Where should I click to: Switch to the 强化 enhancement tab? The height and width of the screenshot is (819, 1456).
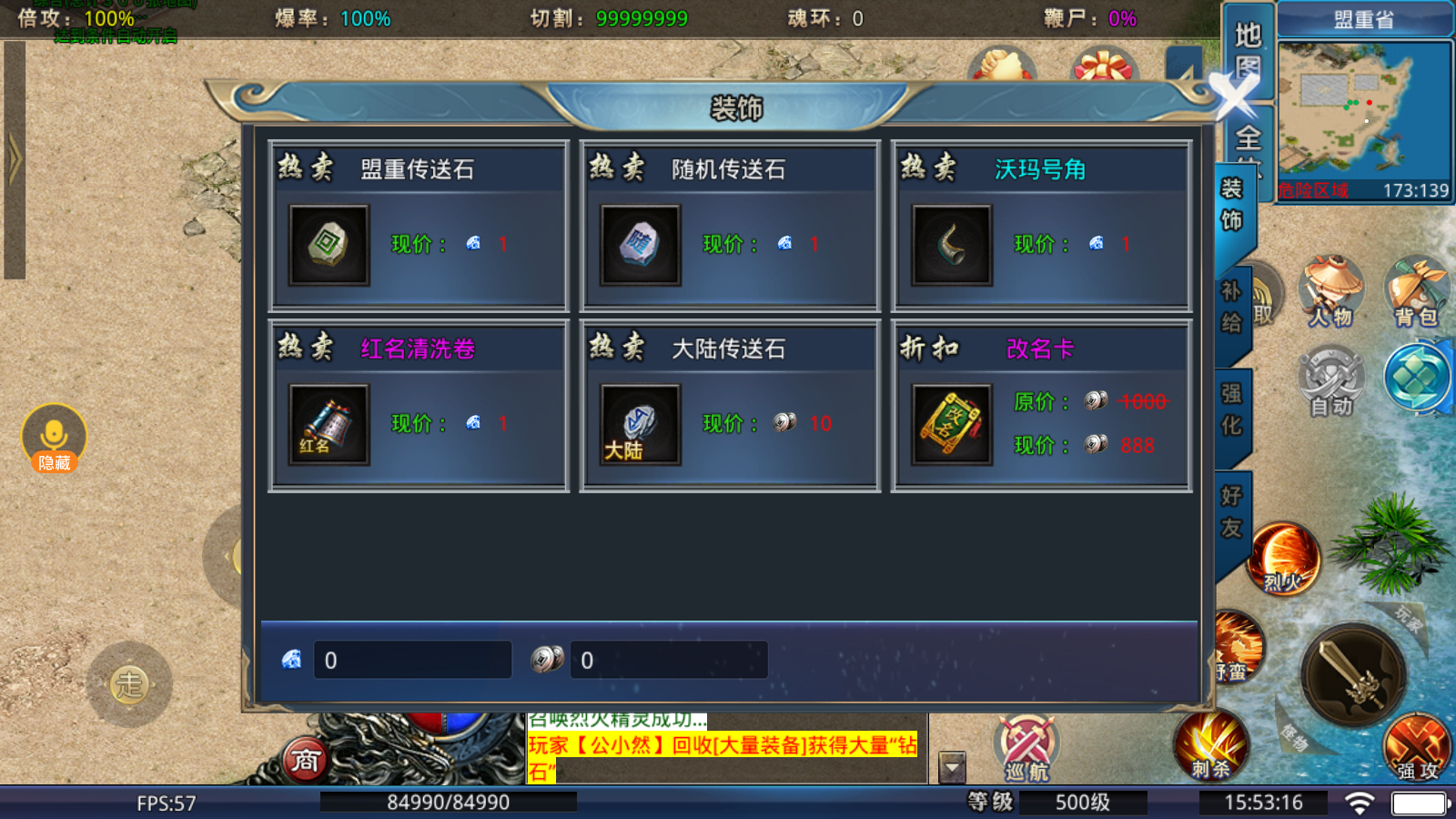(x=1231, y=410)
